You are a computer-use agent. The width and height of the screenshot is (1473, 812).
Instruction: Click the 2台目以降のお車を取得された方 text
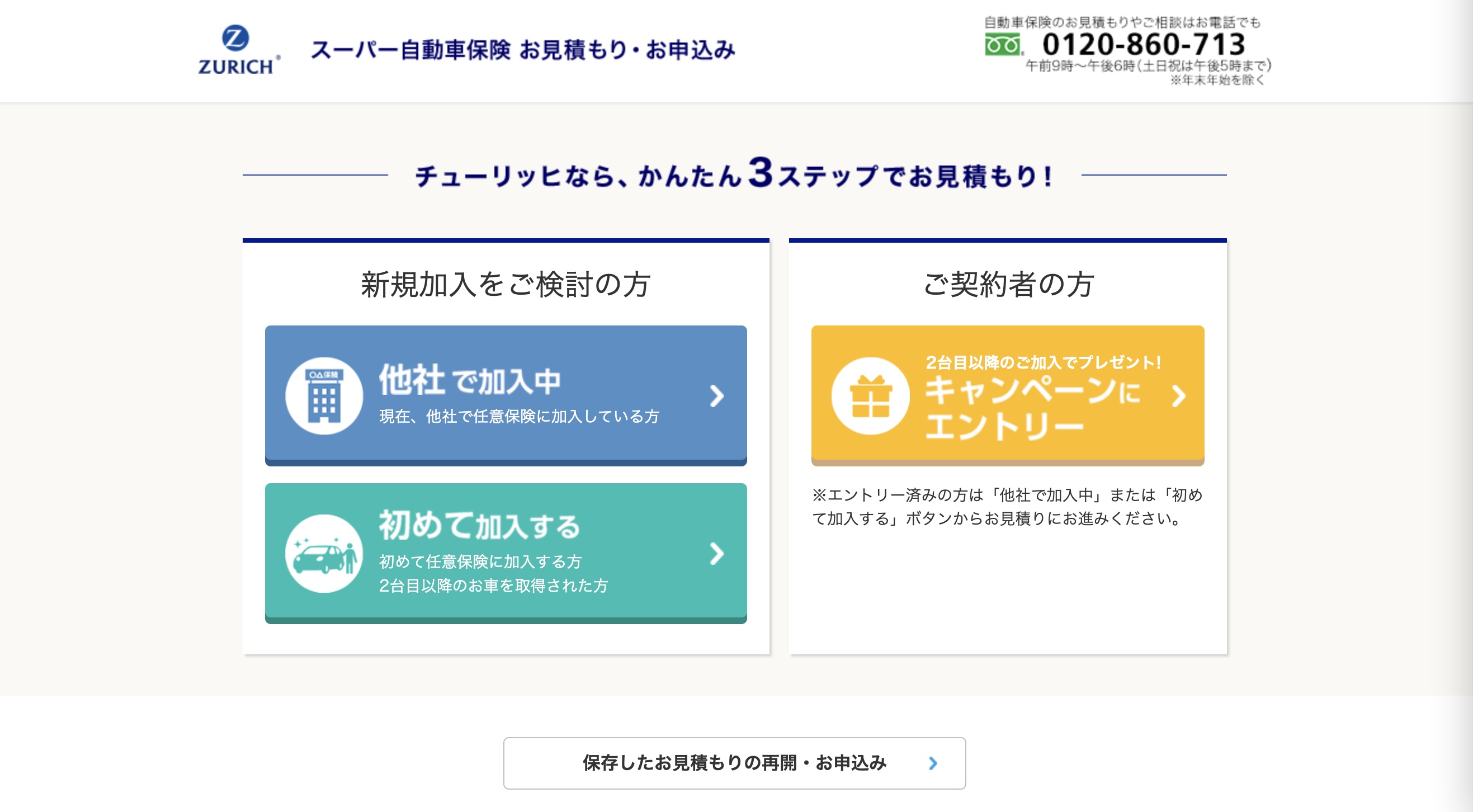pos(493,586)
